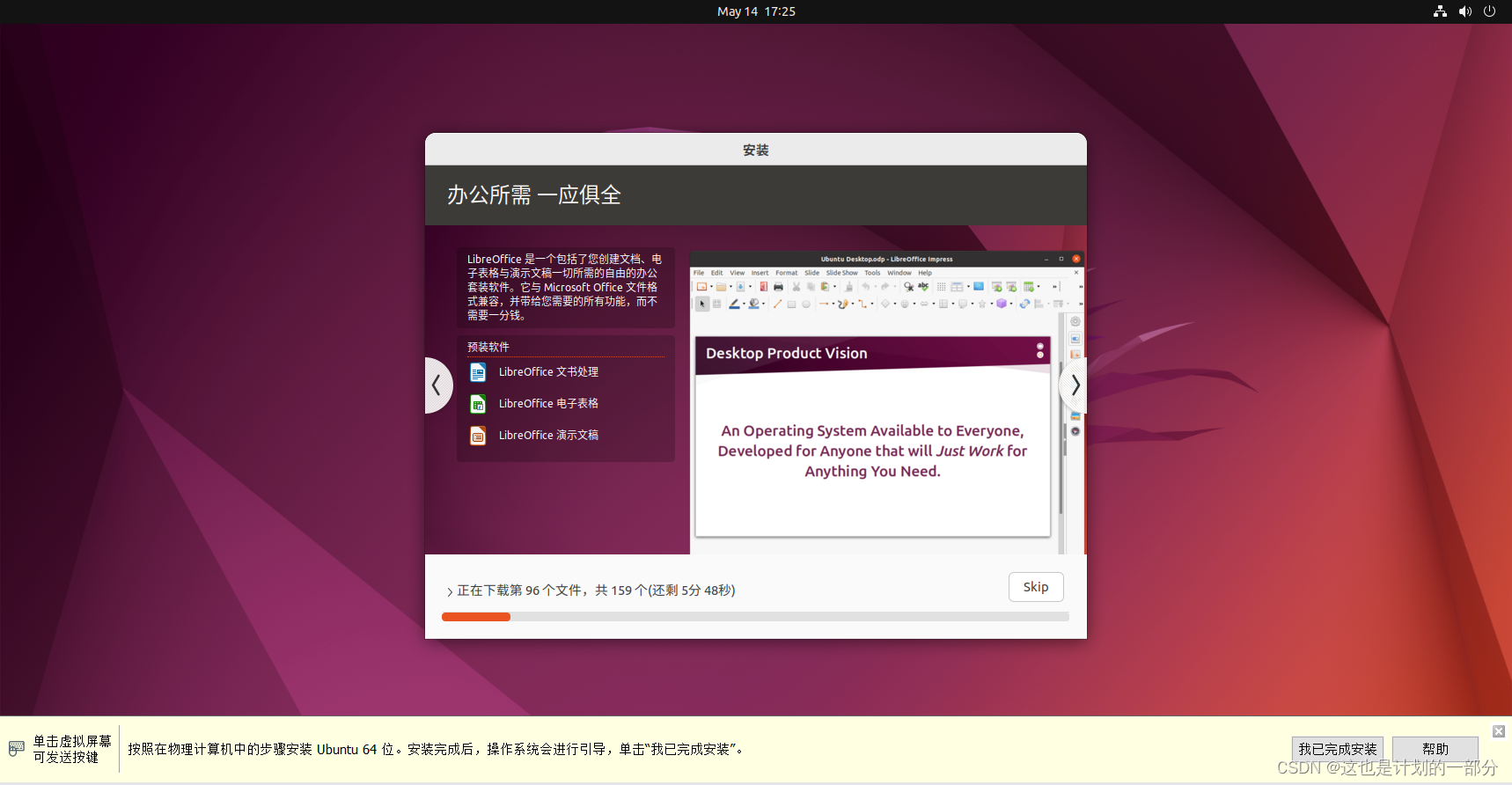This screenshot has width=1512, height=785.
Task: Click the 预装软件 heading
Action: (488, 347)
